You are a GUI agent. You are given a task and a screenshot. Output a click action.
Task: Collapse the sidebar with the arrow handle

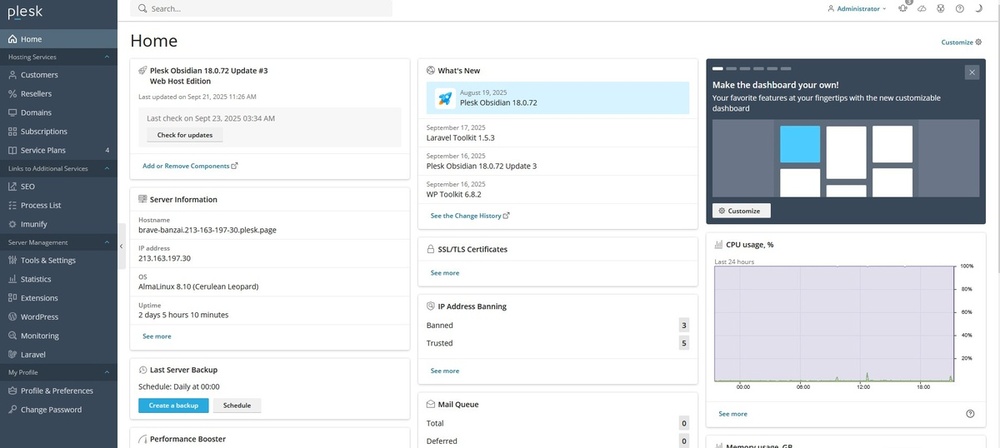coord(121,246)
